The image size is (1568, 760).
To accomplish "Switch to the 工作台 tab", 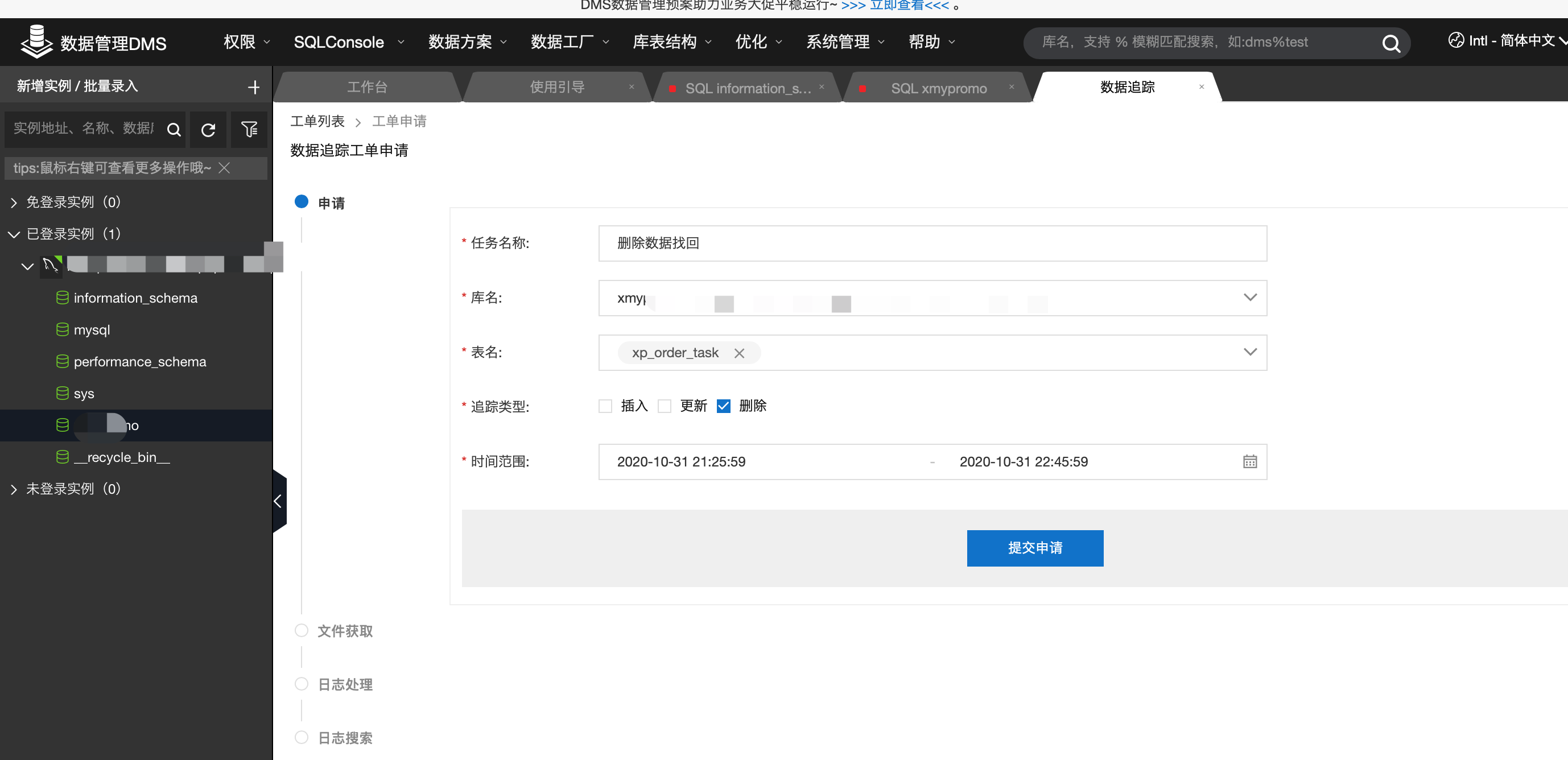I will click(367, 86).
